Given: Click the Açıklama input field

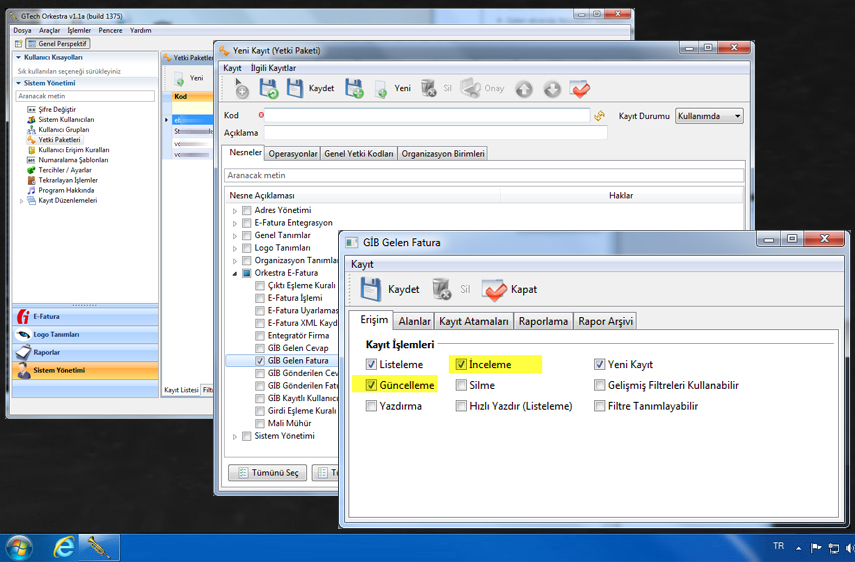Looking at the screenshot, I should [436, 133].
